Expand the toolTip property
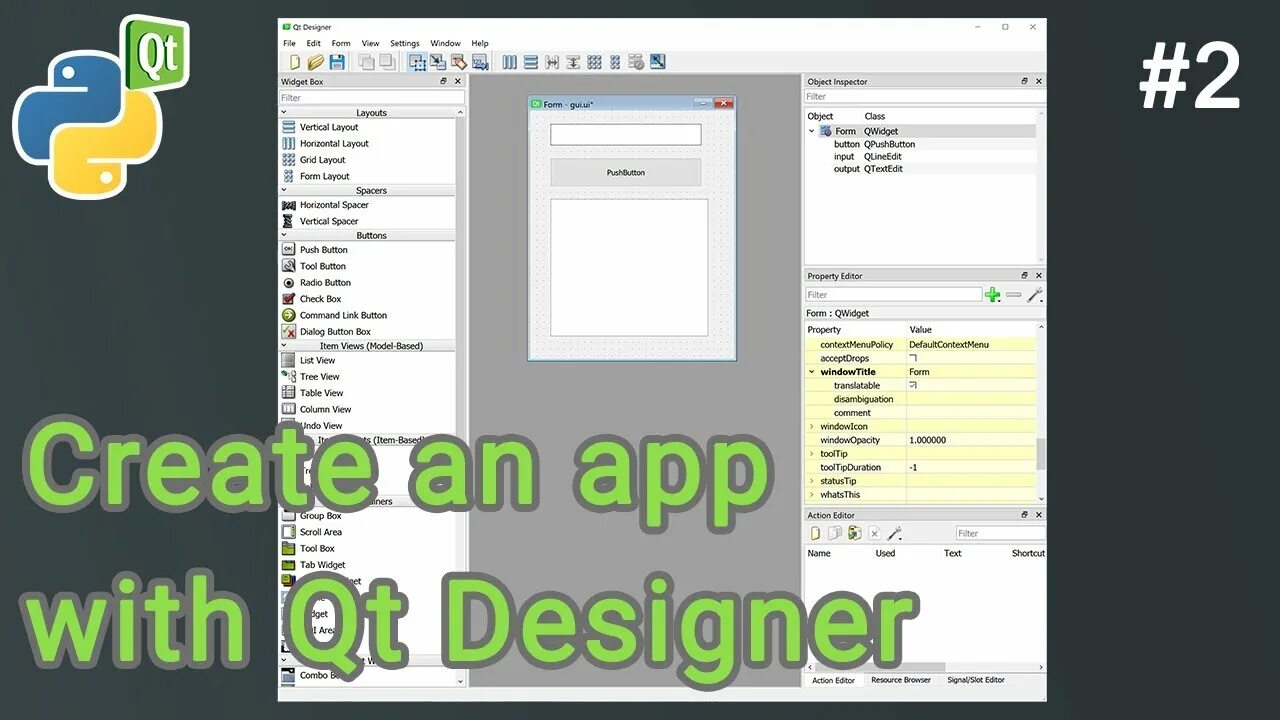The width and height of the screenshot is (1280, 720). tap(811, 453)
